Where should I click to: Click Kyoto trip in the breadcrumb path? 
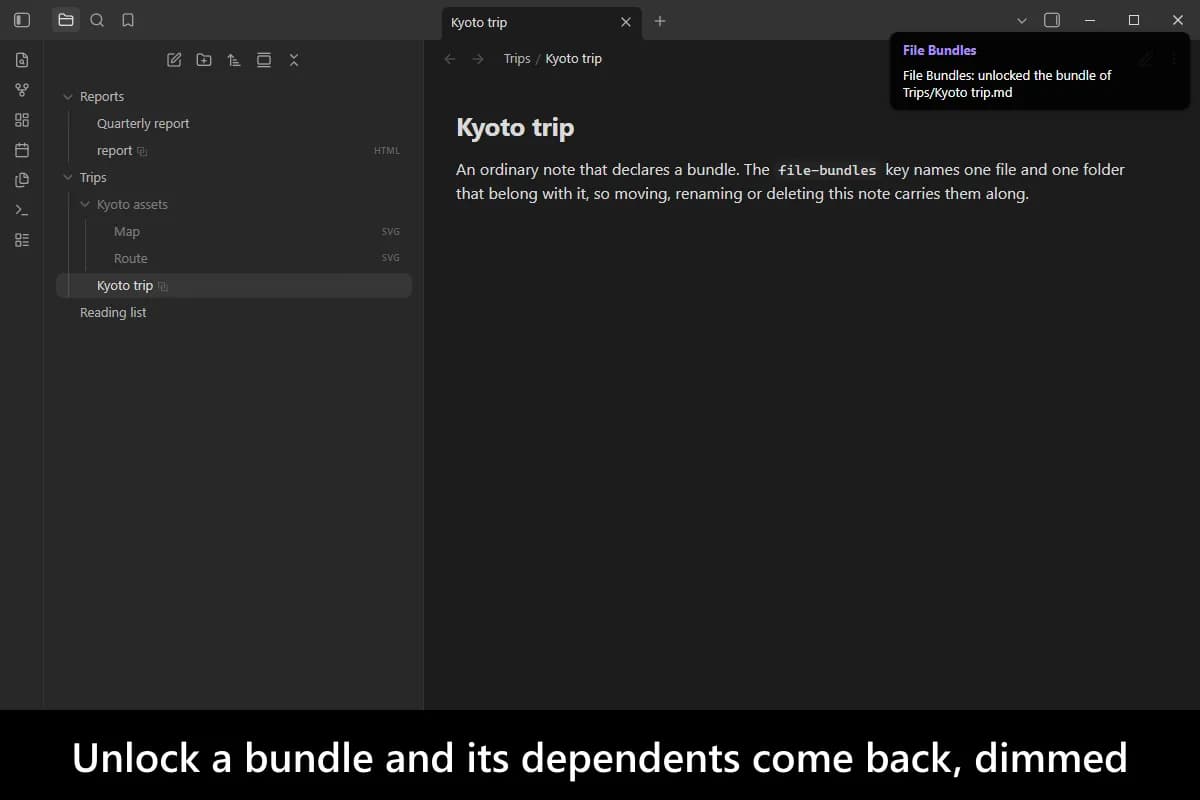tap(574, 59)
